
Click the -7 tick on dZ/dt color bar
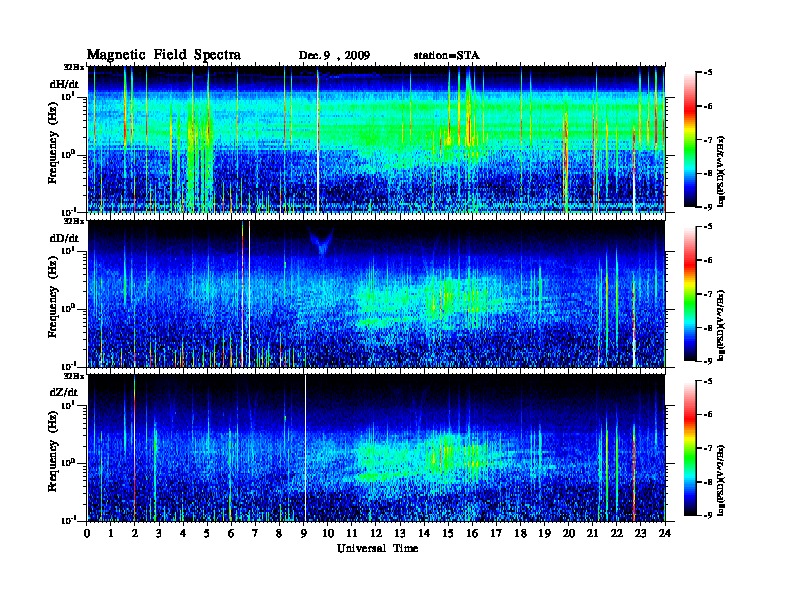[707, 448]
